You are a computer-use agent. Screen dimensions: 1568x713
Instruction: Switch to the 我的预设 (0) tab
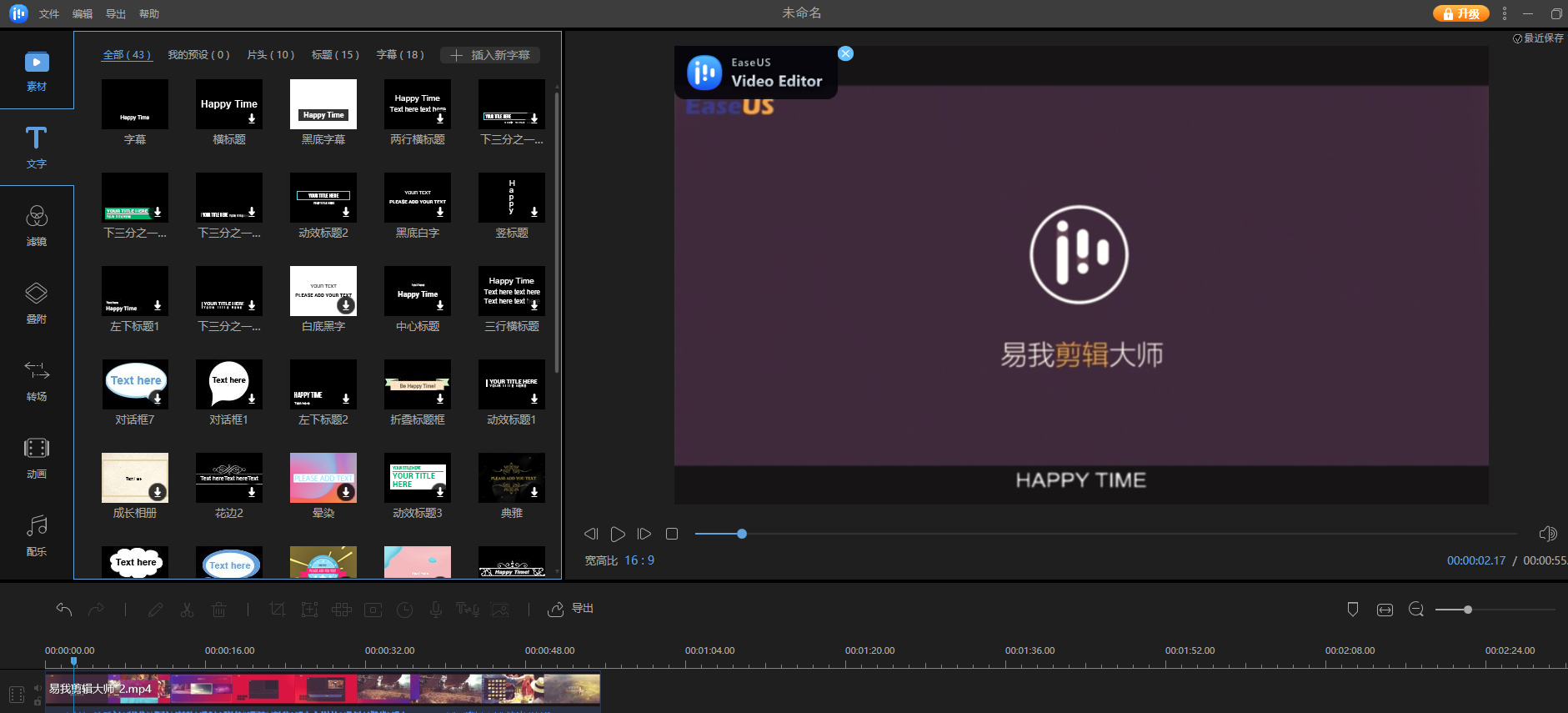(198, 55)
